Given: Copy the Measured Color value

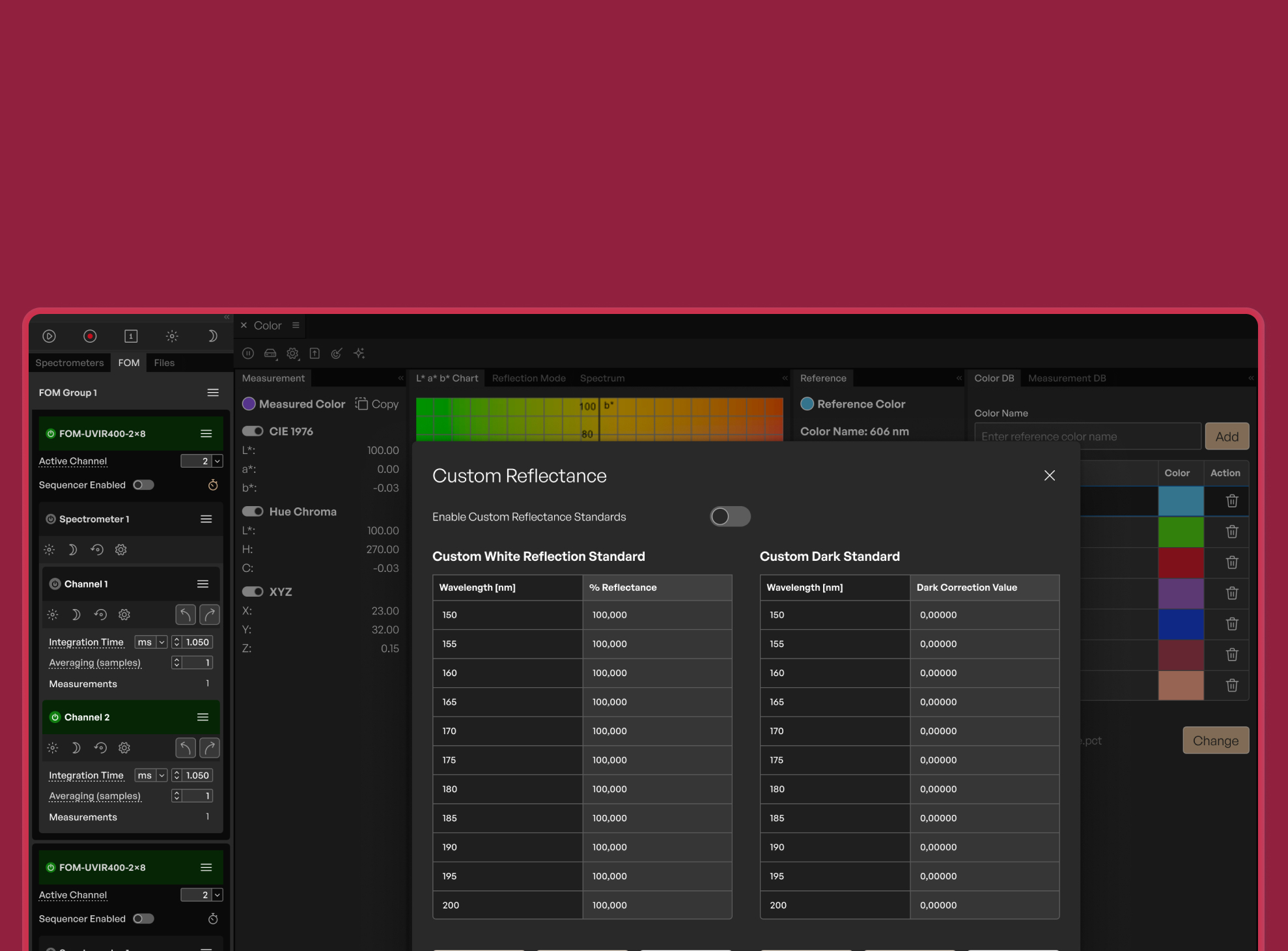Looking at the screenshot, I should pos(377,404).
